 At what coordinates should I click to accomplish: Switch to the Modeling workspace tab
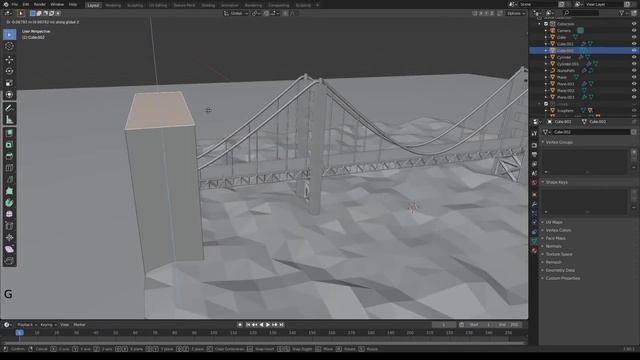(113, 5)
